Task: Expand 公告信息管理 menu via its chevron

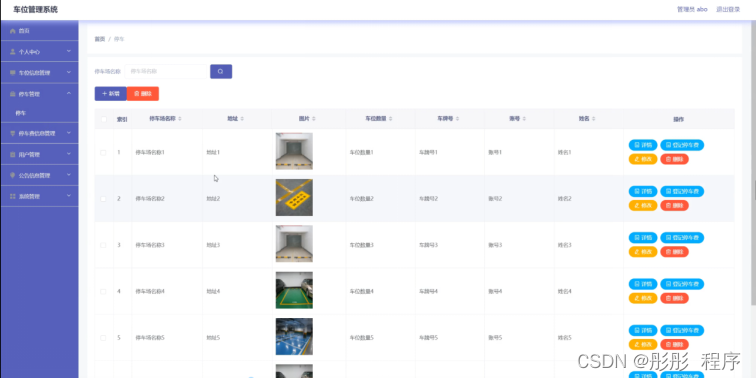Action: [69, 175]
